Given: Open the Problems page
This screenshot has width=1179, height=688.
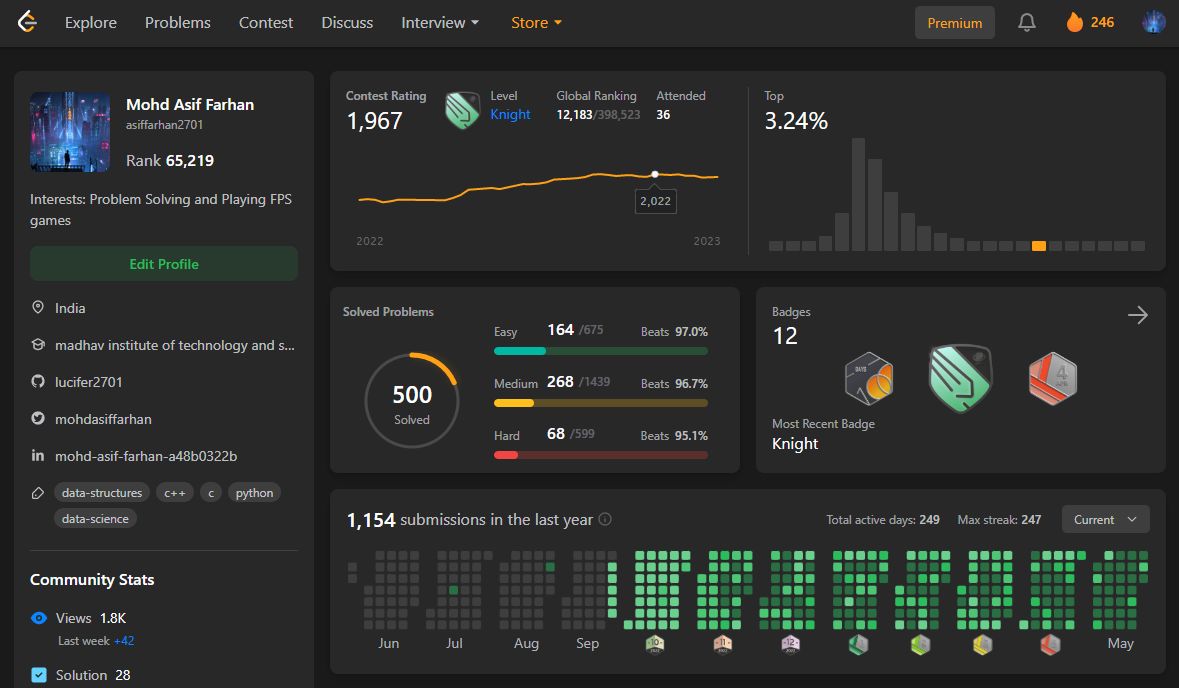Looking at the screenshot, I should click(x=177, y=23).
